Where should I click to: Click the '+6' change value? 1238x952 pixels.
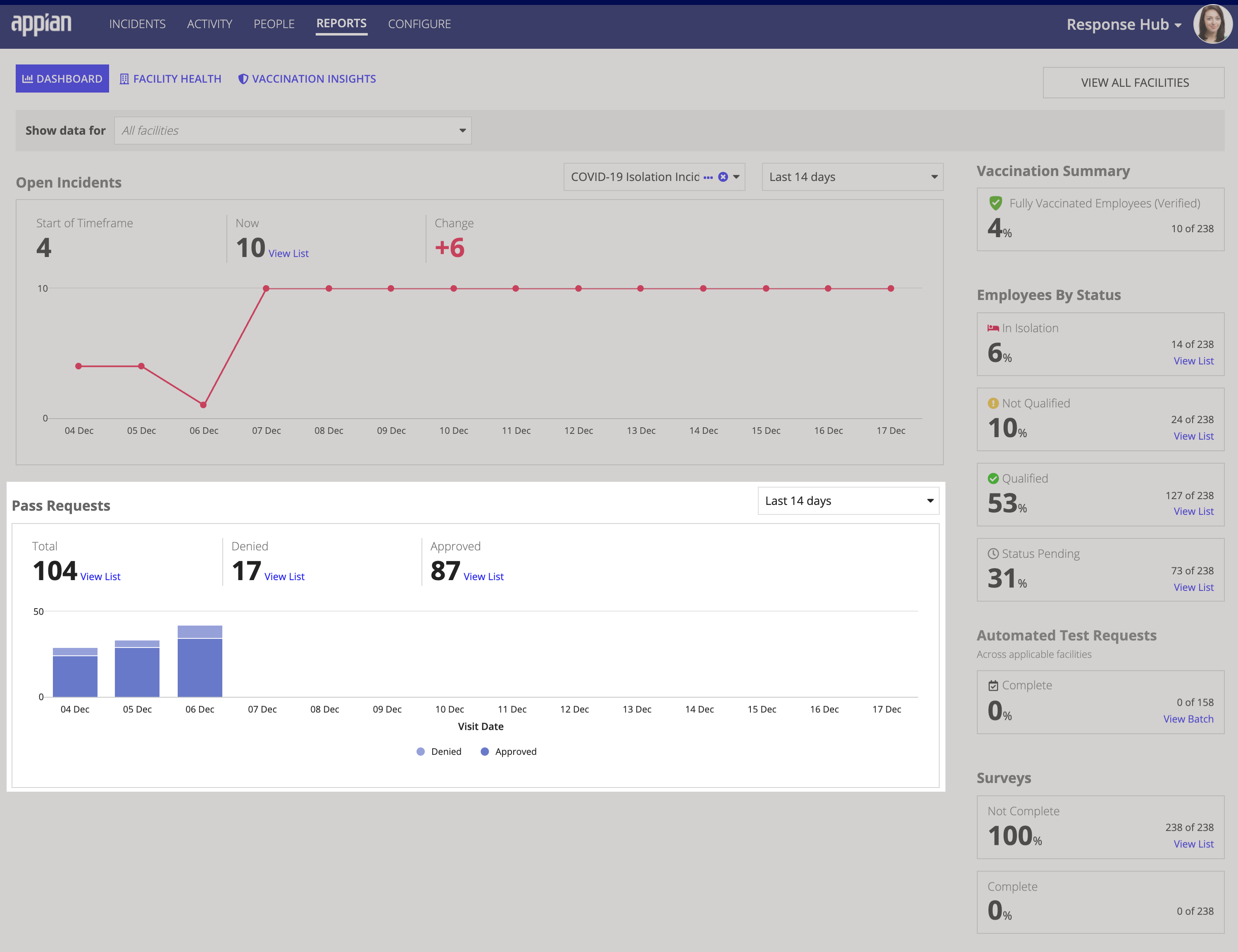(x=450, y=248)
